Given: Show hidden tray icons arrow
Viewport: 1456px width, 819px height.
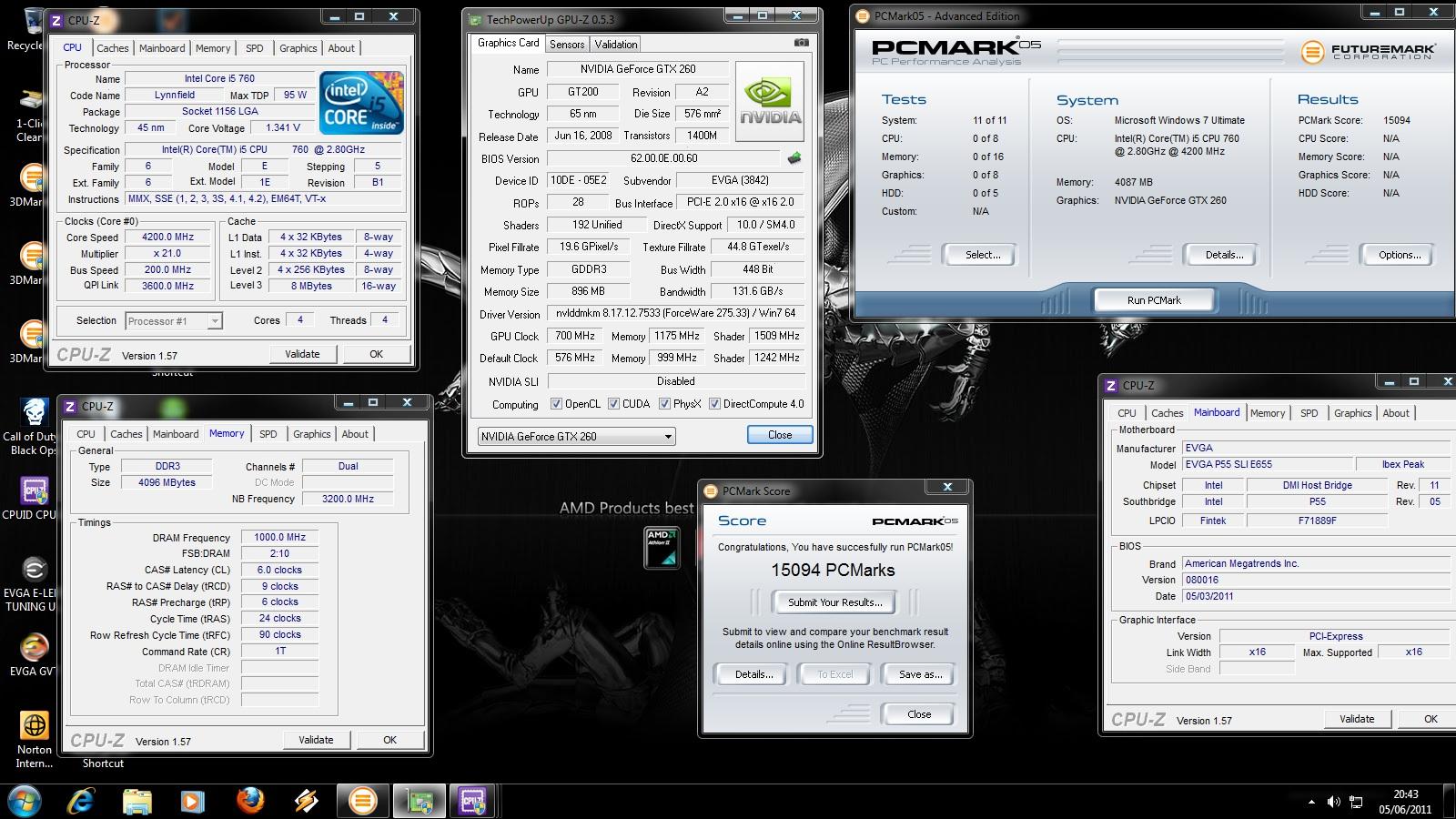Looking at the screenshot, I should (1311, 802).
